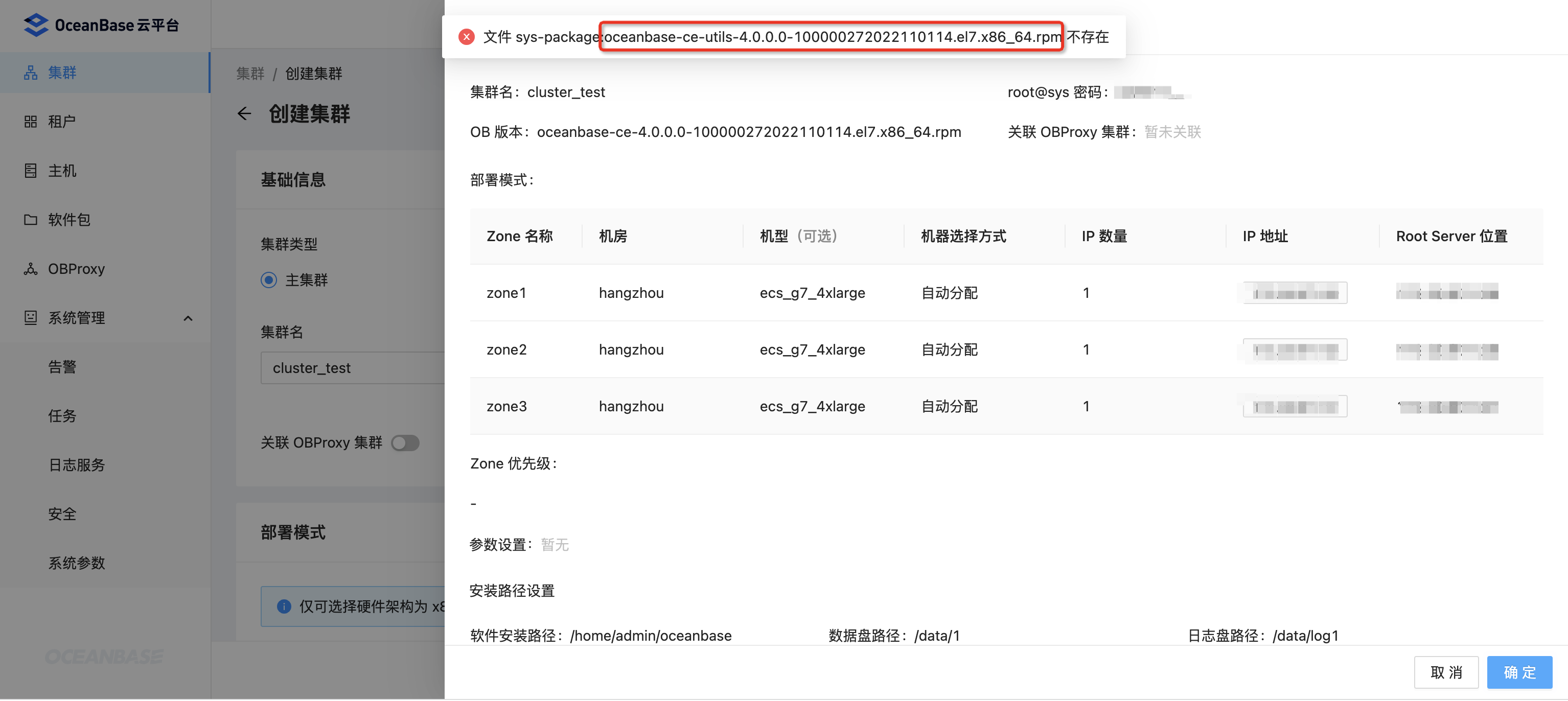Image resolution: width=1568 pixels, height=701 pixels.
Task: Click the red error icon in notification
Action: tap(466, 36)
